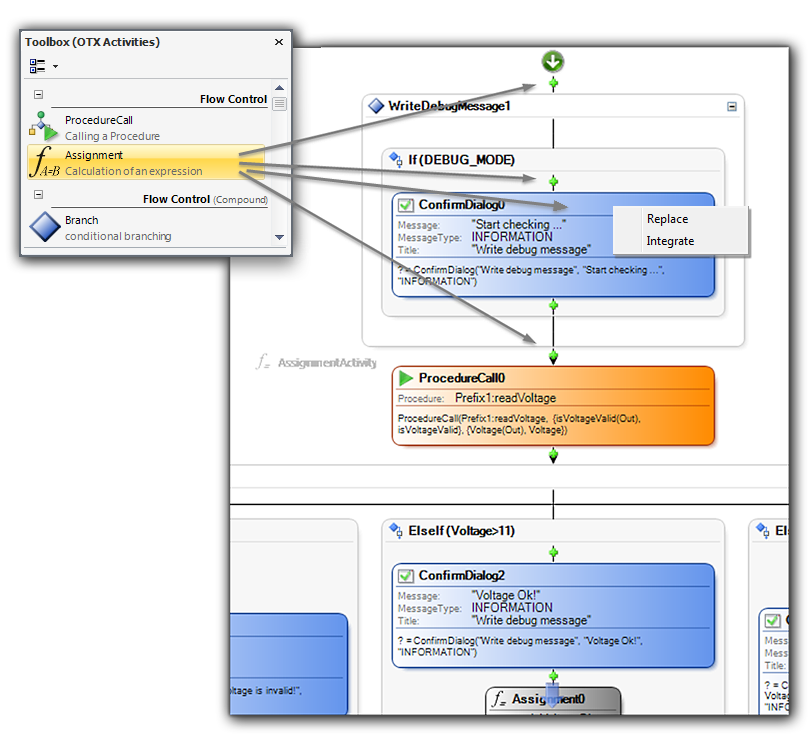Collapse the WriteDebugMessage1 group box
Screen dimensions: 810x736
click(x=732, y=106)
